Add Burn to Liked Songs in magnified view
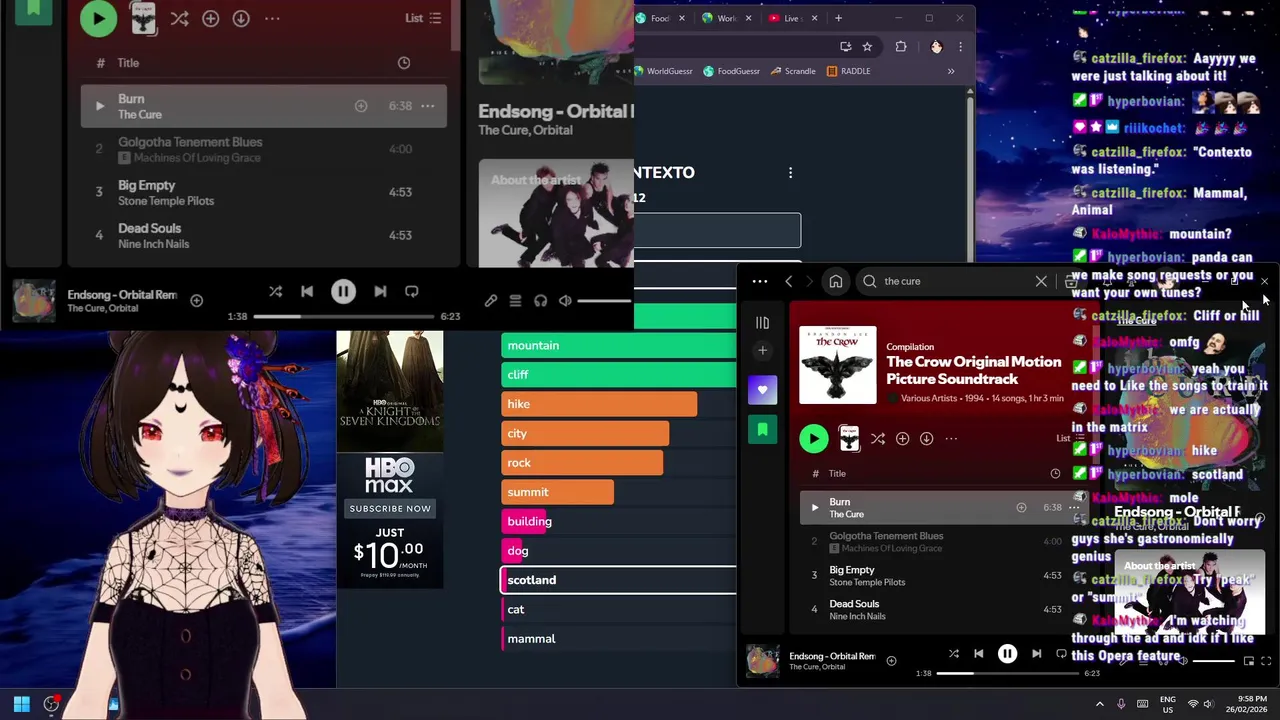 pos(361,106)
